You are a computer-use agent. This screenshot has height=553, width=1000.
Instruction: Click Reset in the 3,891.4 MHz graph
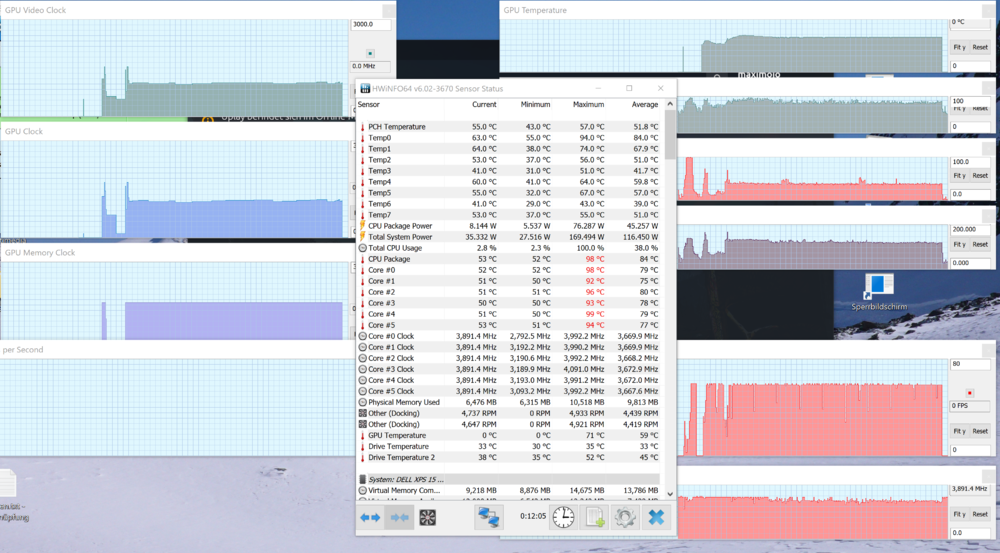click(x=981, y=514)
